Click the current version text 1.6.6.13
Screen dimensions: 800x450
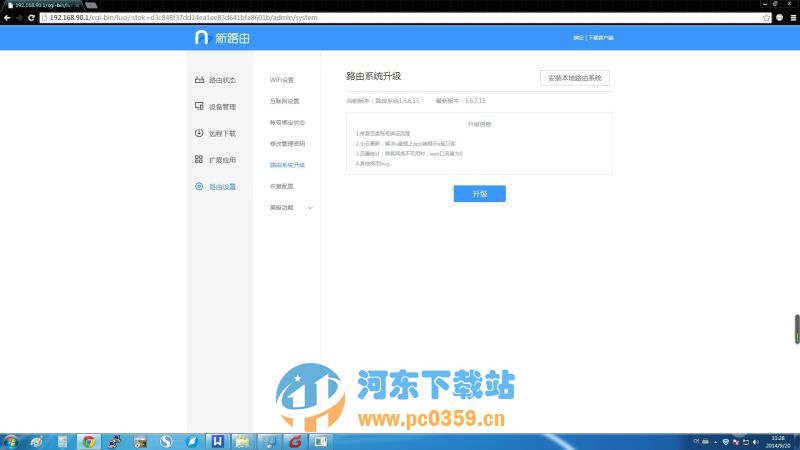click(383, 101)
